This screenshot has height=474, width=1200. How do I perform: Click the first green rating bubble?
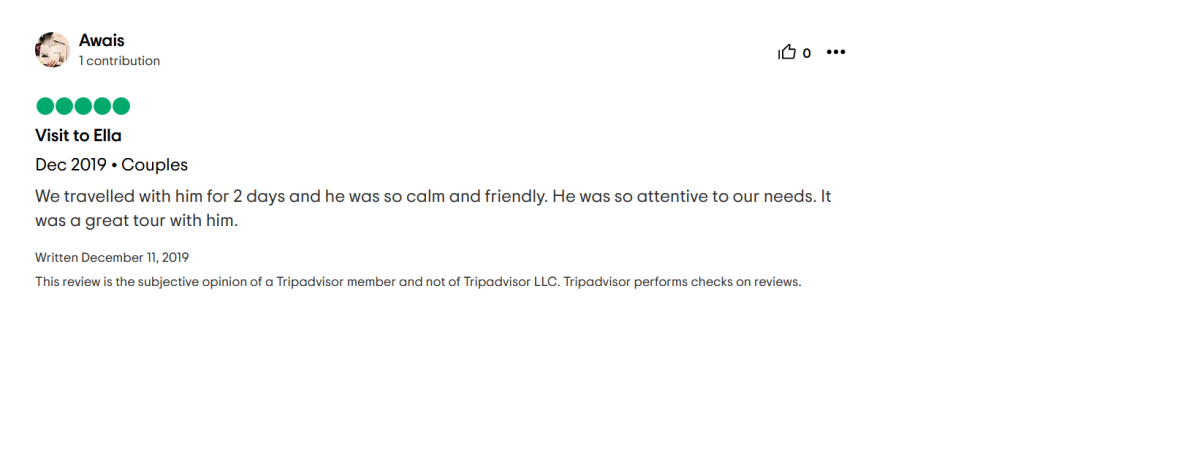(45, 106)
